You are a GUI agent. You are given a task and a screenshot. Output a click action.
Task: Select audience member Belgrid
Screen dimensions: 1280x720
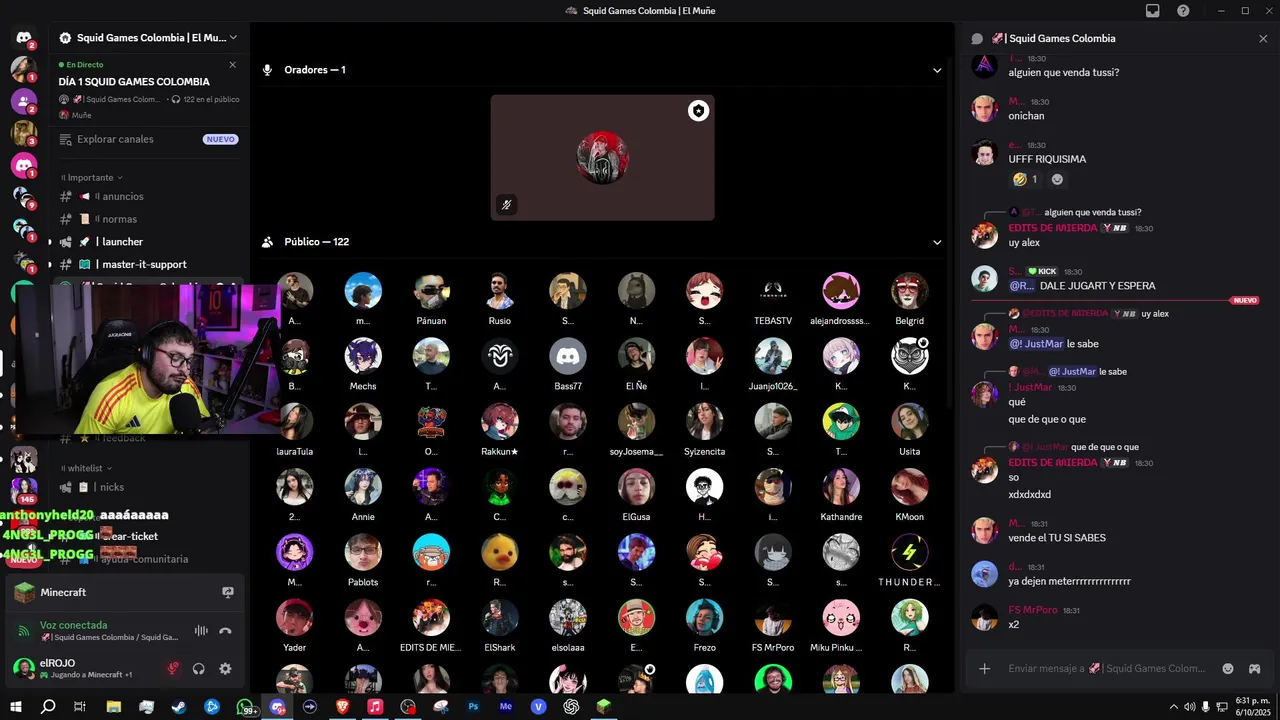click(x=910, y=297)
